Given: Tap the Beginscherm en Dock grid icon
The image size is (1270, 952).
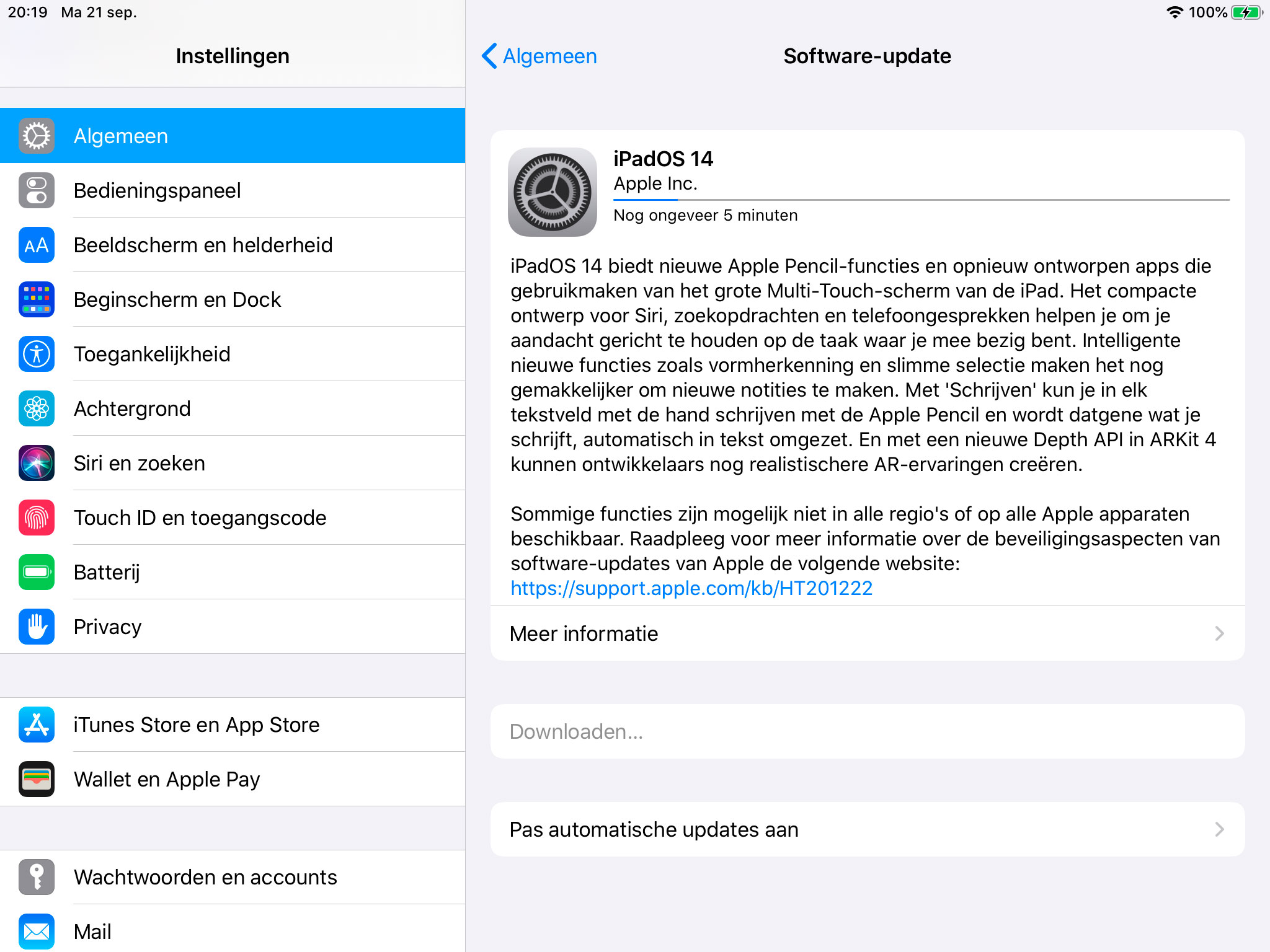Looking at the screenshot, I should (37, 299).
